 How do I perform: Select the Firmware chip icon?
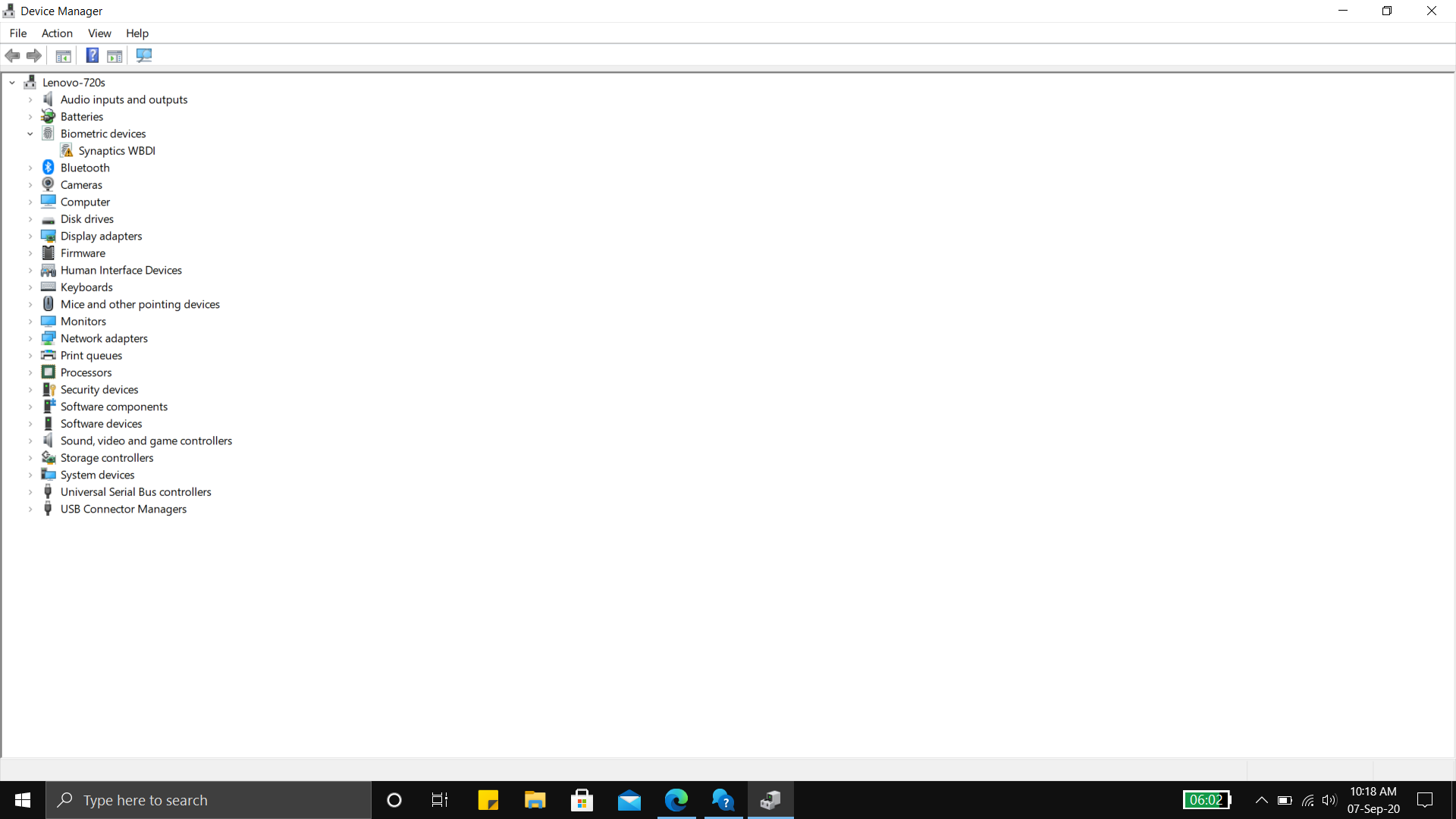[48, 253]
